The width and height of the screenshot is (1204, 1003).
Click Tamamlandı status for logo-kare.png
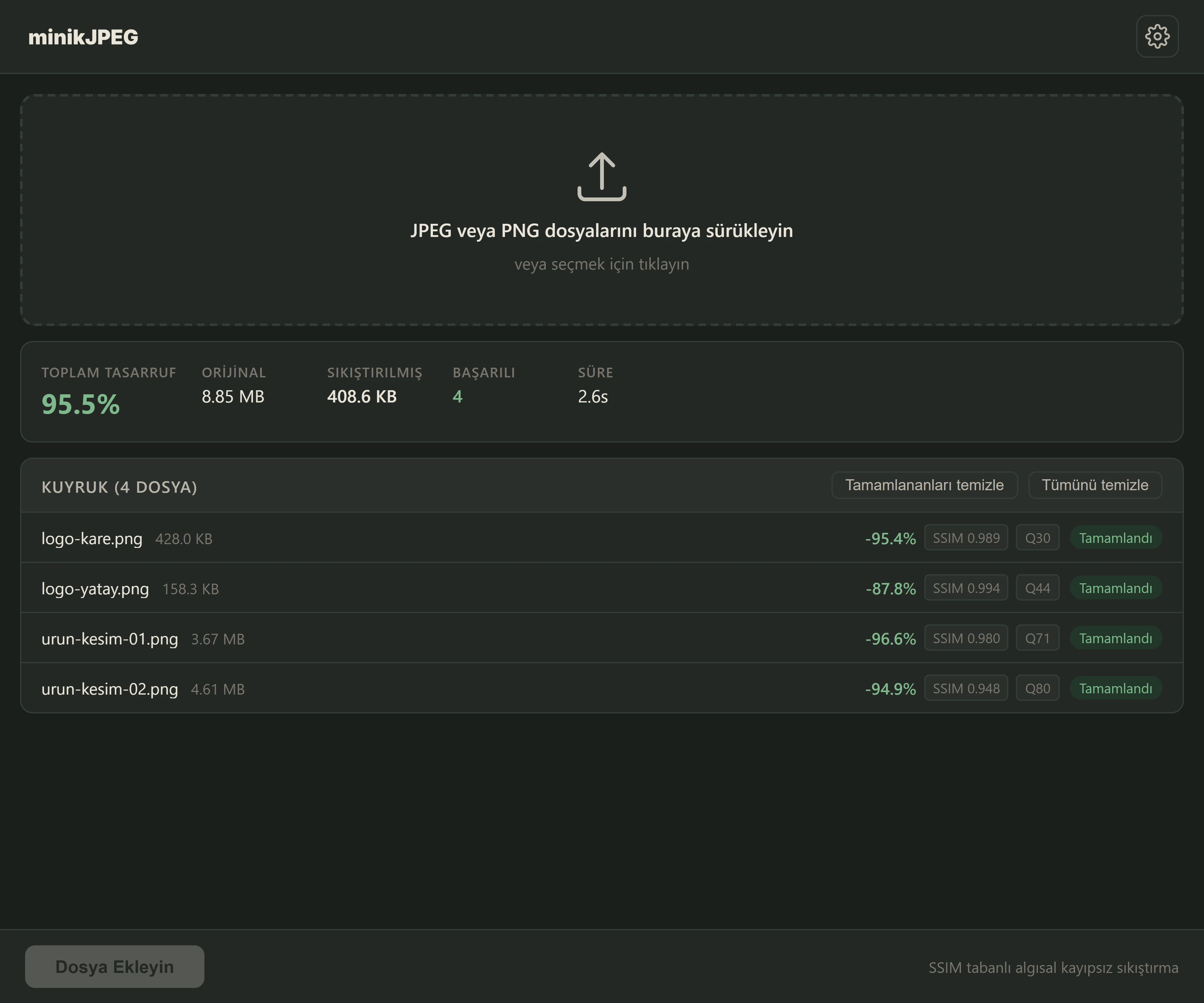[x=1116, y=538]
